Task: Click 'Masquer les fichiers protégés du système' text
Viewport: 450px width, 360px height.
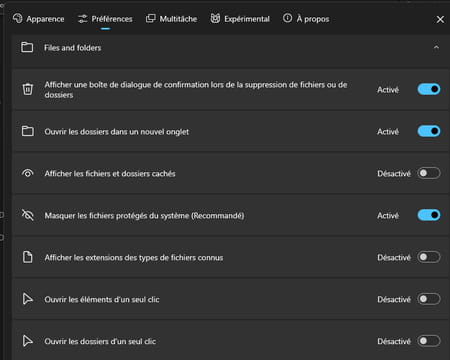Action: pos(144,216)
